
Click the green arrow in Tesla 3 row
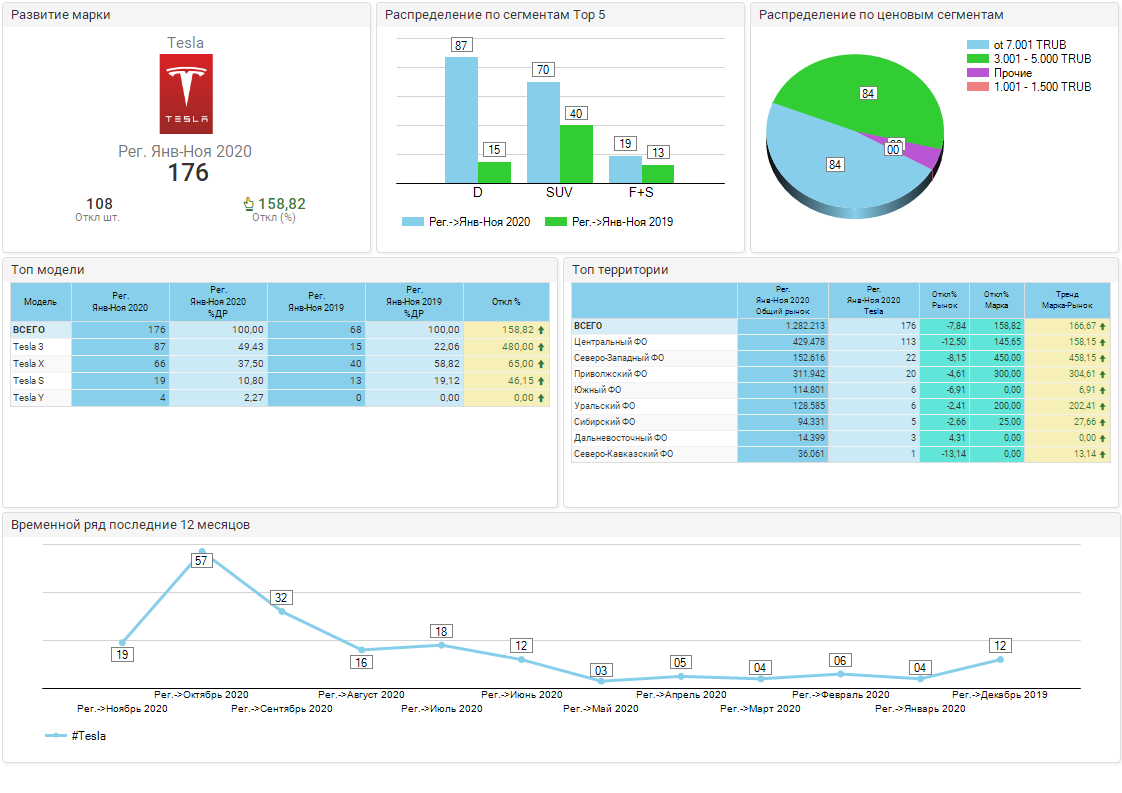coord(541,347)
